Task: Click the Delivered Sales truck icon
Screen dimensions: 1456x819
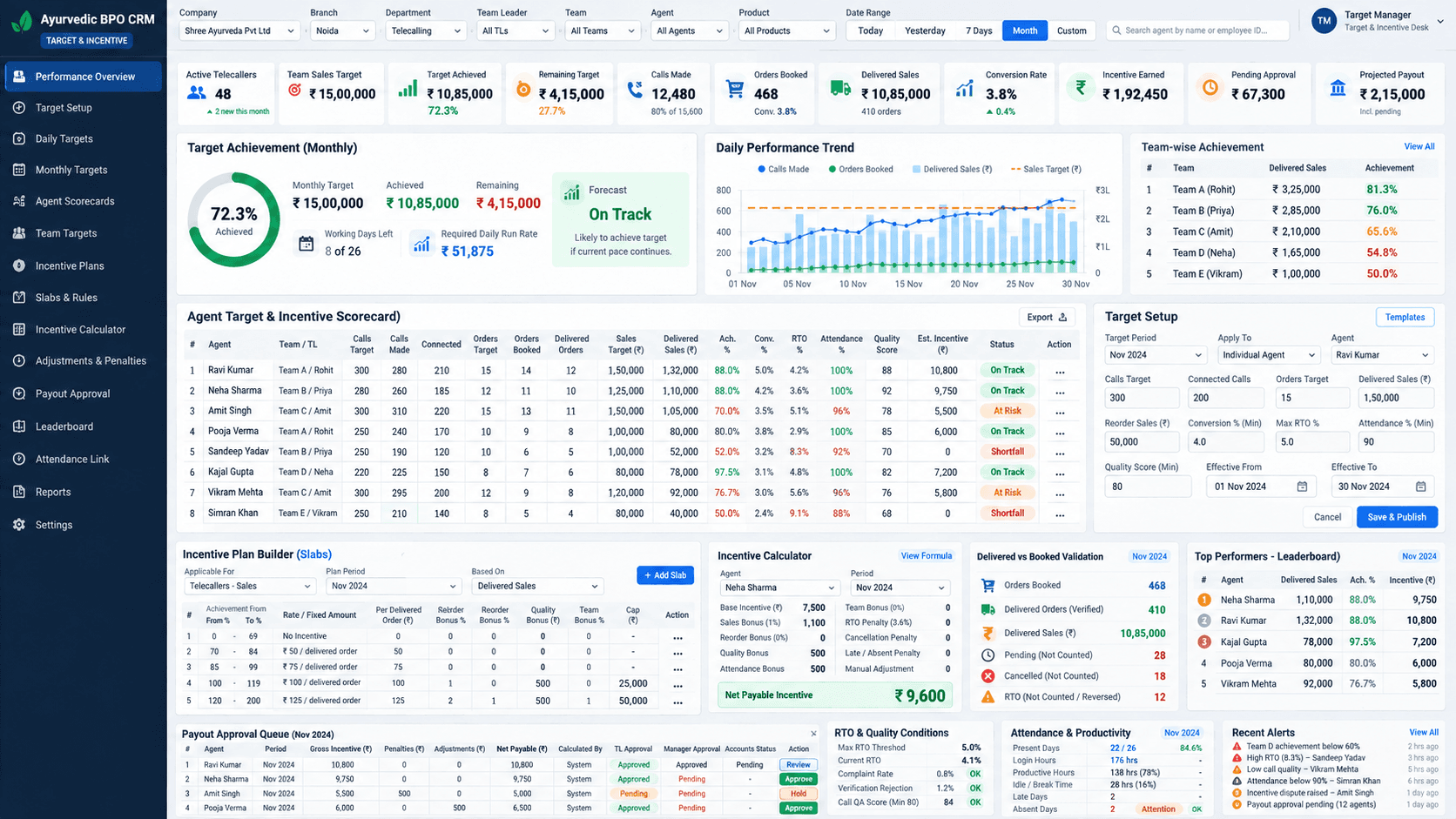Action: tap(840, 88)
